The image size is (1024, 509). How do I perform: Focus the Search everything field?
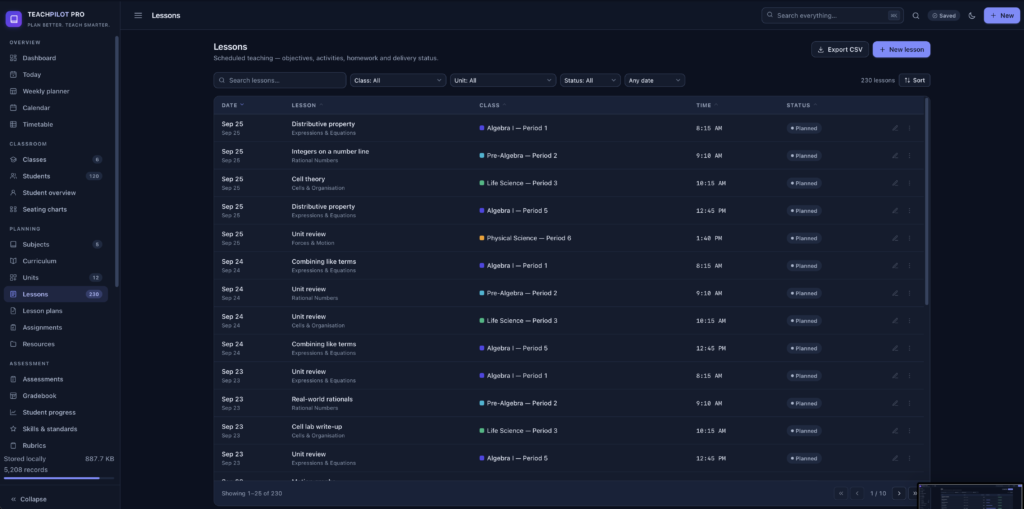pos(832,16)
